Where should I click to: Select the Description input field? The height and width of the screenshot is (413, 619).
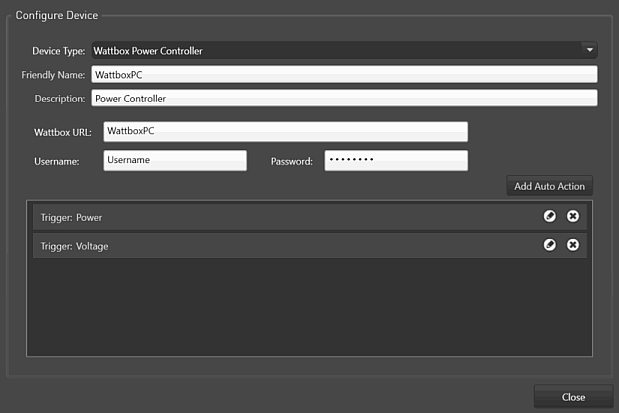point(344,98)
